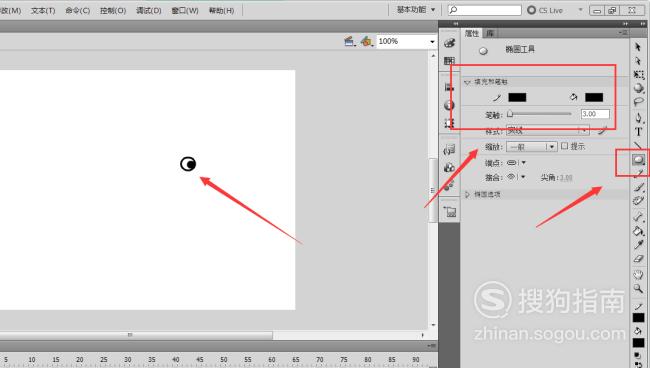
Task: Click the stage vertical scrollbar thumb
Action: point(432,190)
